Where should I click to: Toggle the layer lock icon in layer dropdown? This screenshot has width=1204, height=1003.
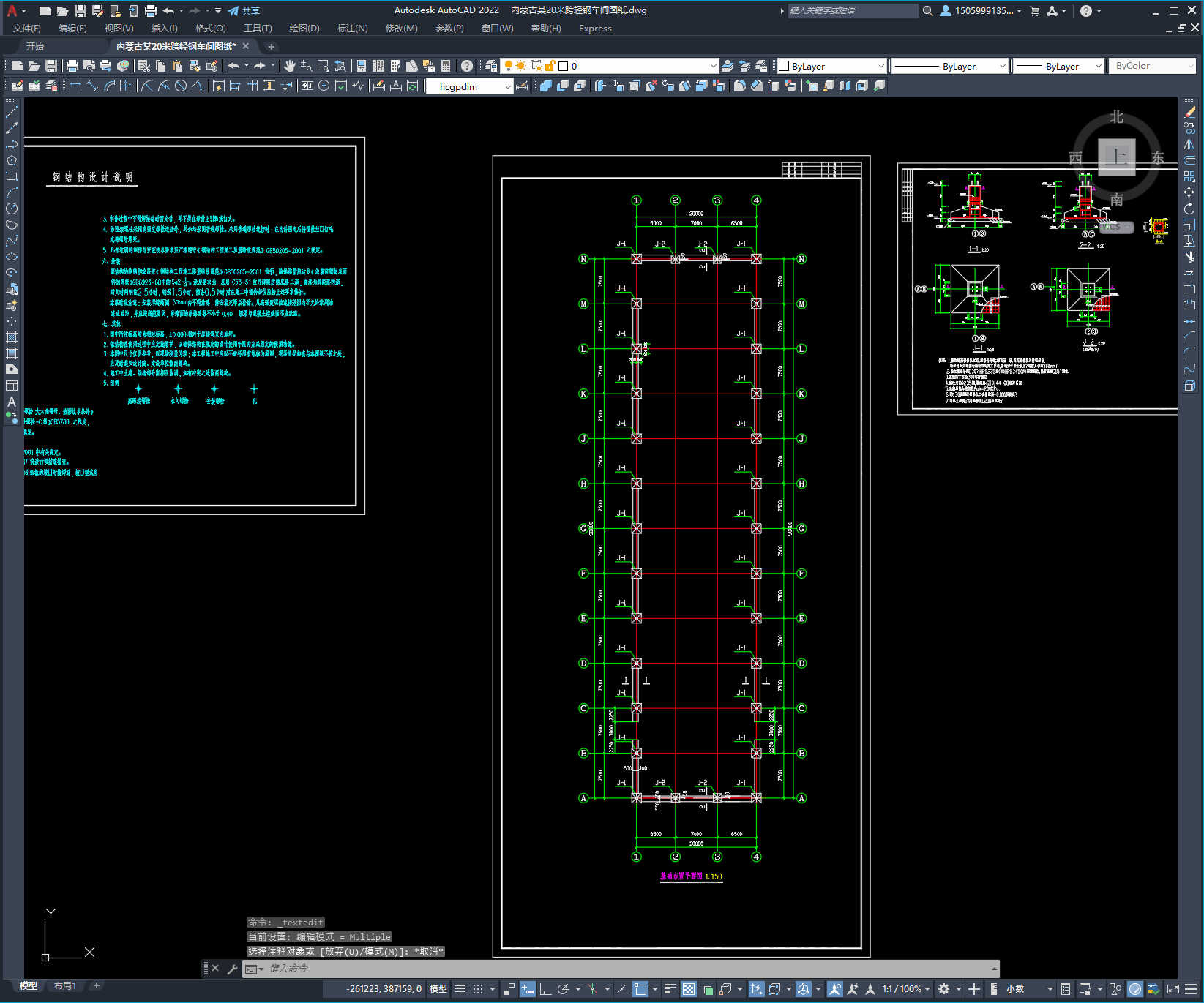550,66
